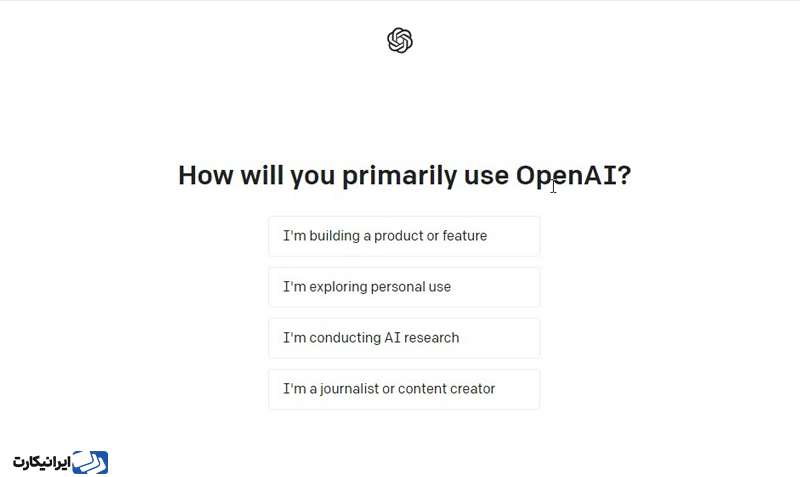Select "I'm building a product or feature"
Screen dimensions: 800x477
(404, 236)
